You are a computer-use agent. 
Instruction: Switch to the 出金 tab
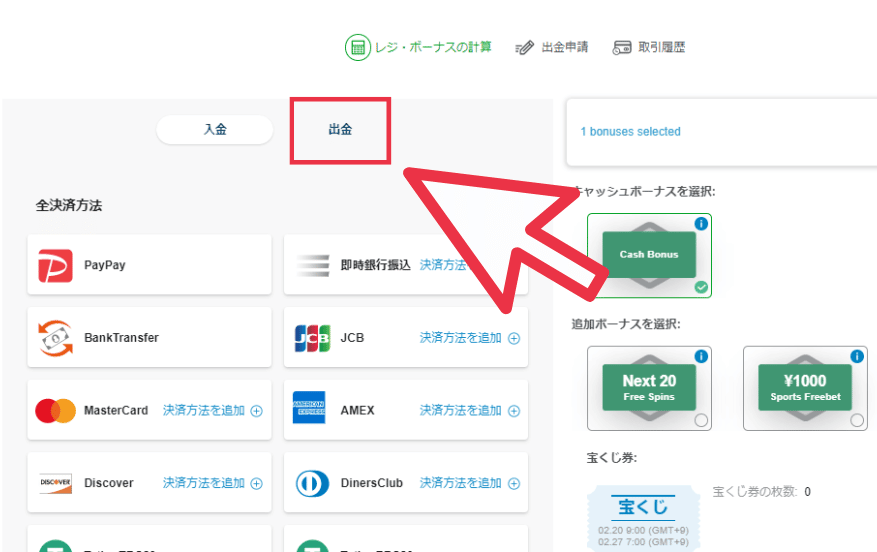(x=340, y=130)
